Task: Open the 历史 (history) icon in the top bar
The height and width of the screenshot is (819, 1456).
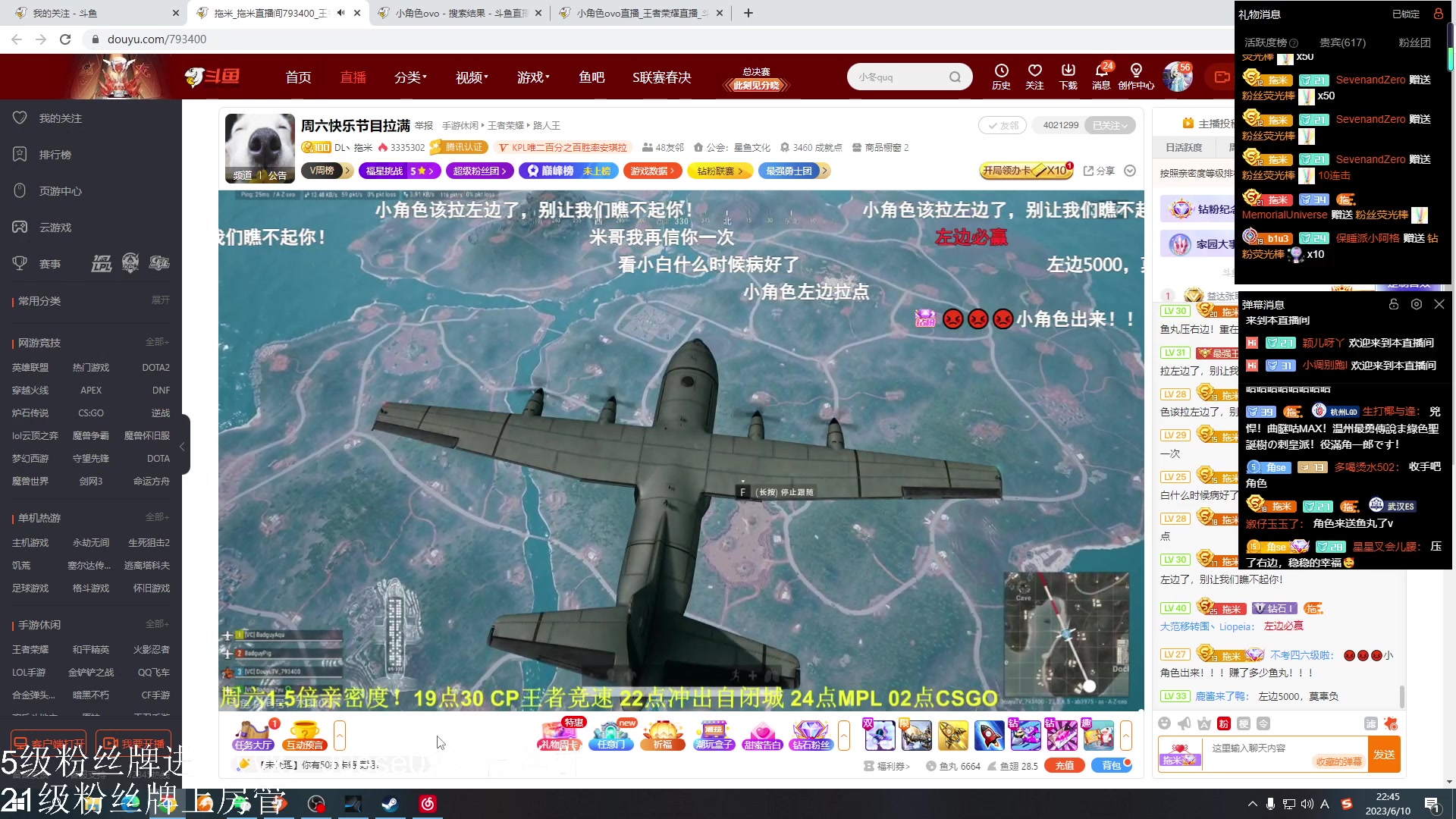Action: 1001,76
